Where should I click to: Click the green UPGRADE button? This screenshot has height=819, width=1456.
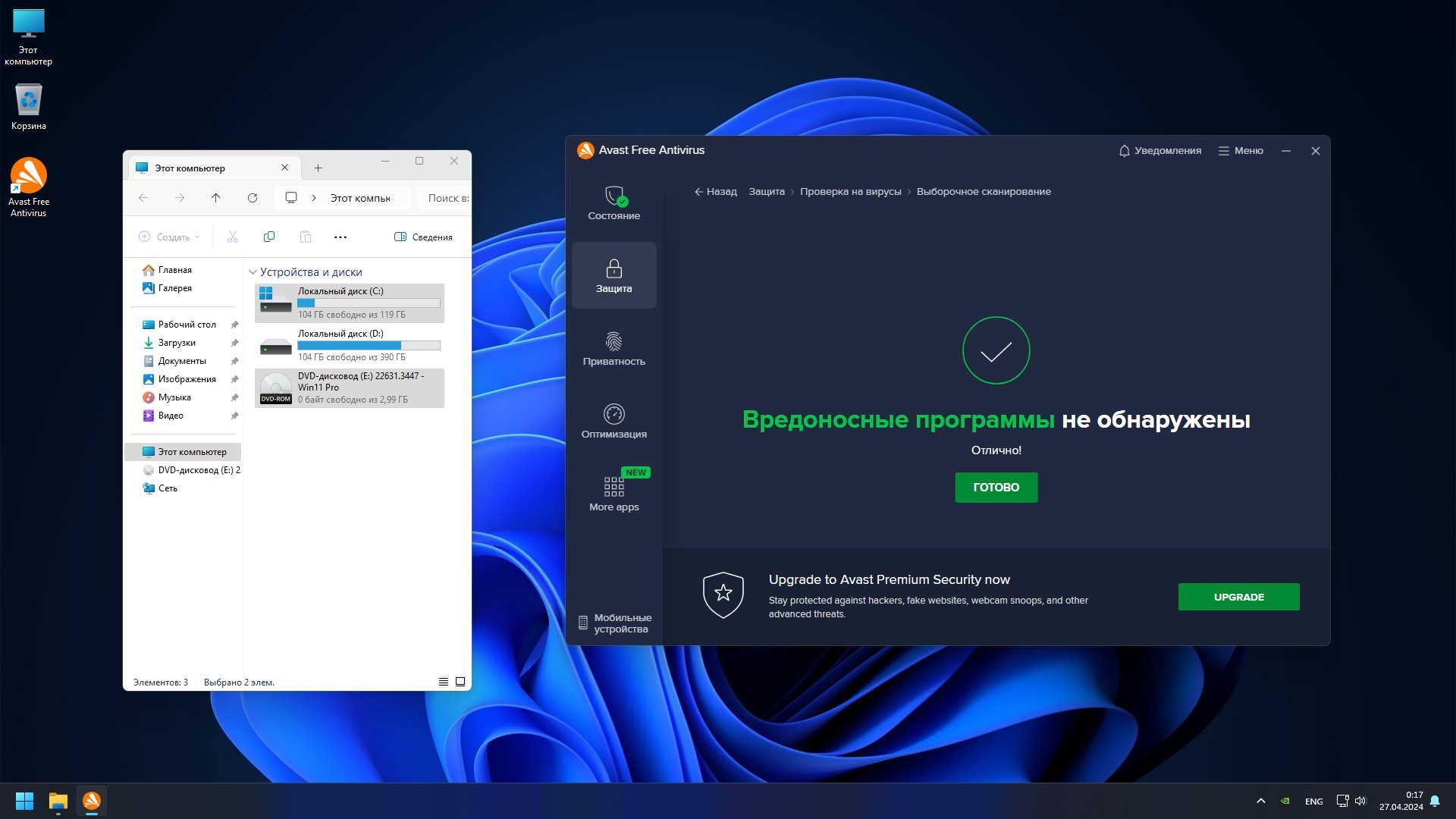pos(1238,597)
